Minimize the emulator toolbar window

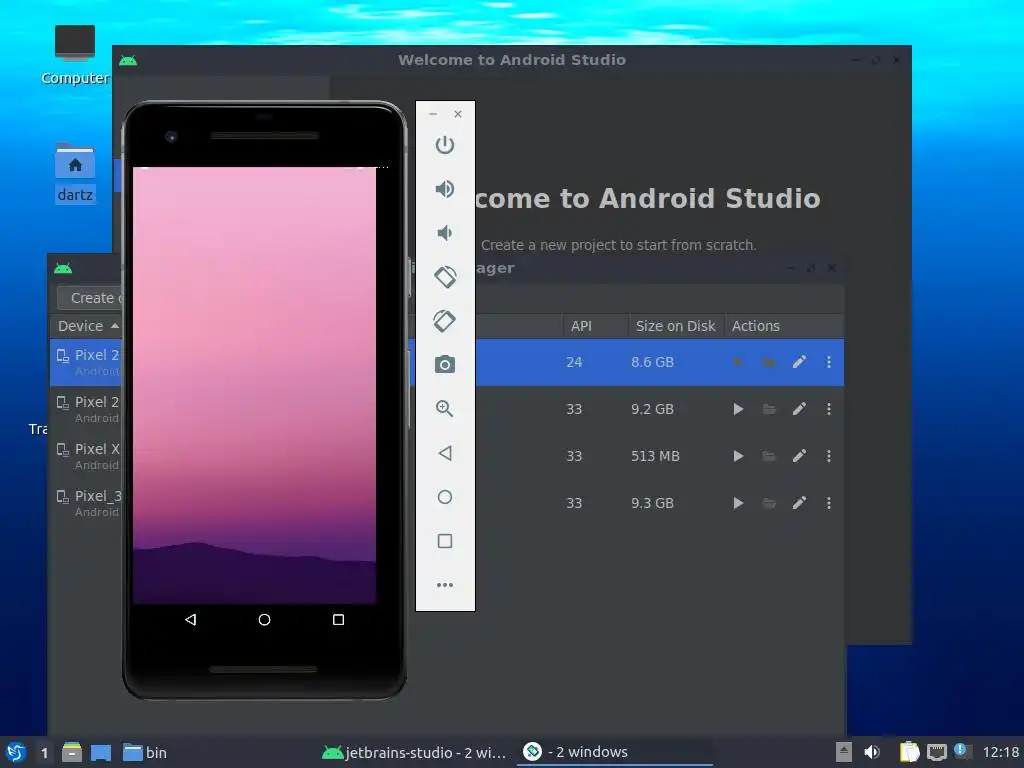point(433,114)
